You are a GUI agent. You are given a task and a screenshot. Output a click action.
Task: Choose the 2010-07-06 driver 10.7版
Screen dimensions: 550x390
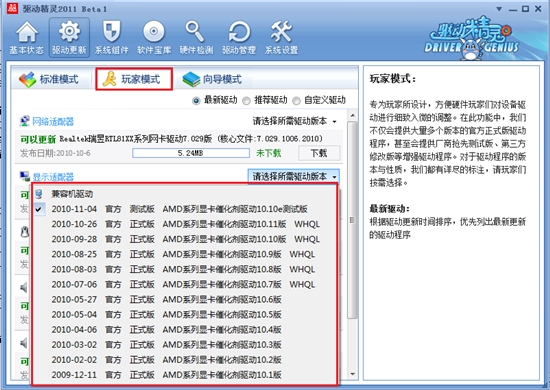click(185, 284)
